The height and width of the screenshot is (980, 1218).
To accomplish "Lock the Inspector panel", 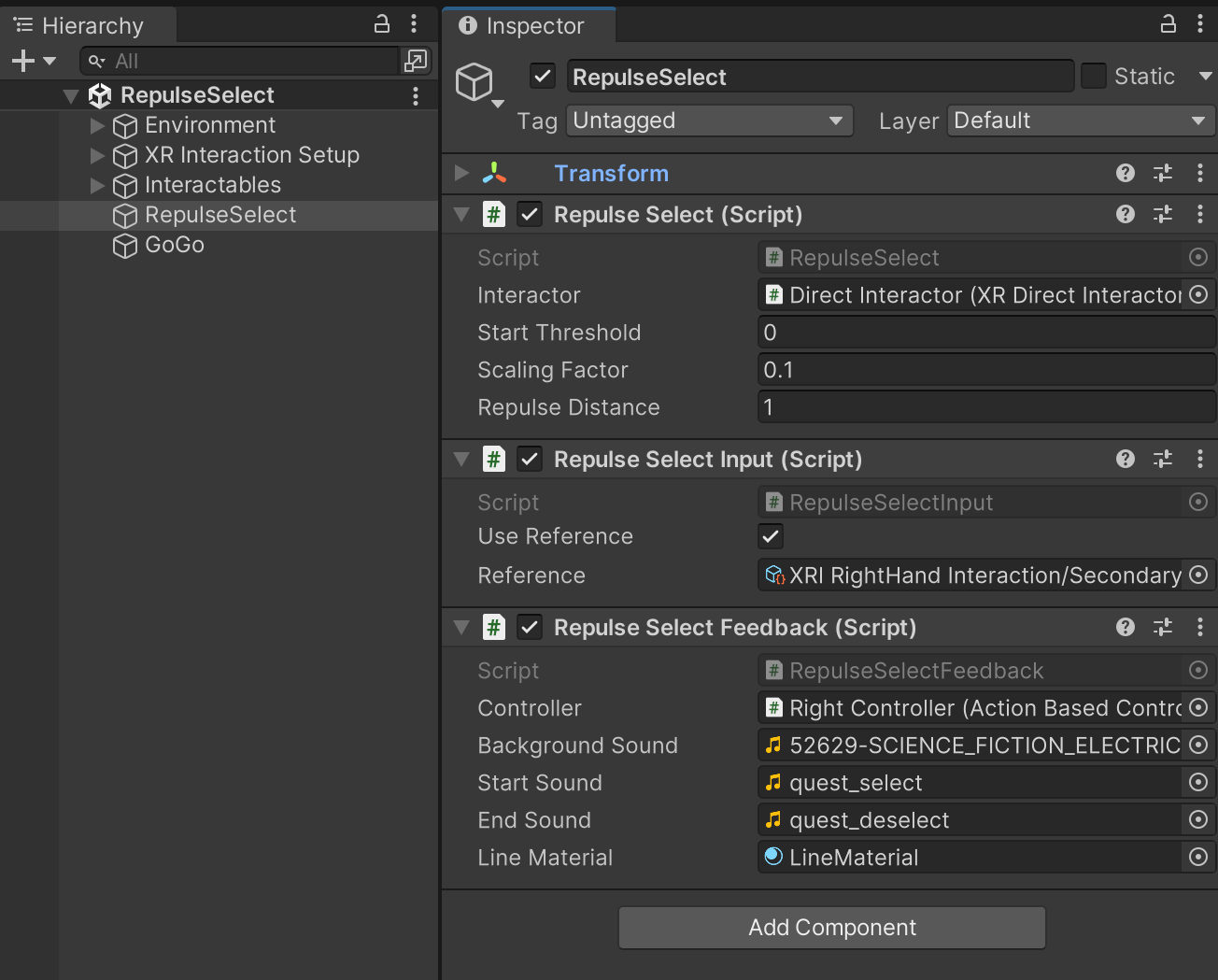I will [1168, 24].
